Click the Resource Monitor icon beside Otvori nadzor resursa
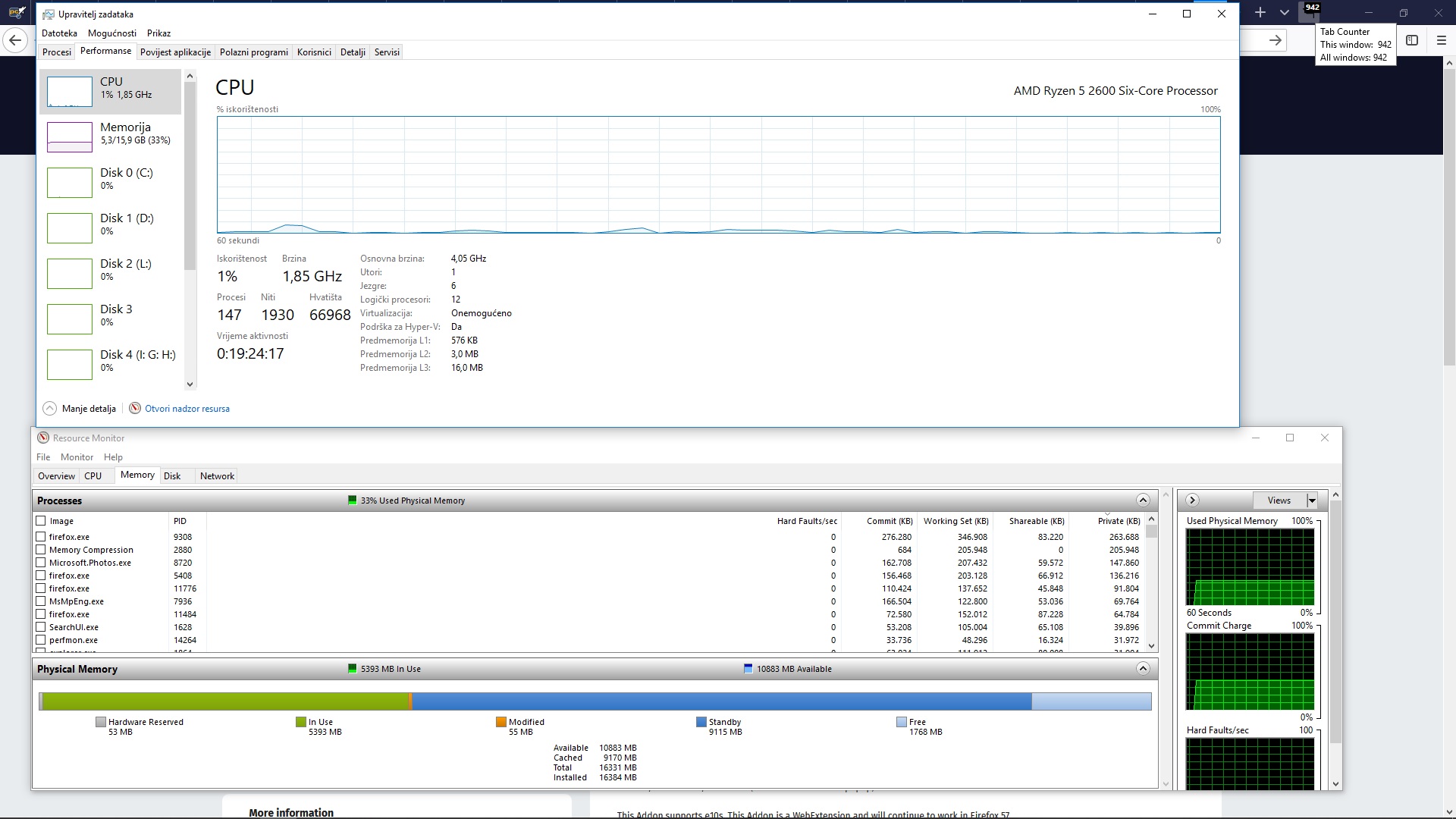The width and height of the screenshot is (1456, 819). 135,409
